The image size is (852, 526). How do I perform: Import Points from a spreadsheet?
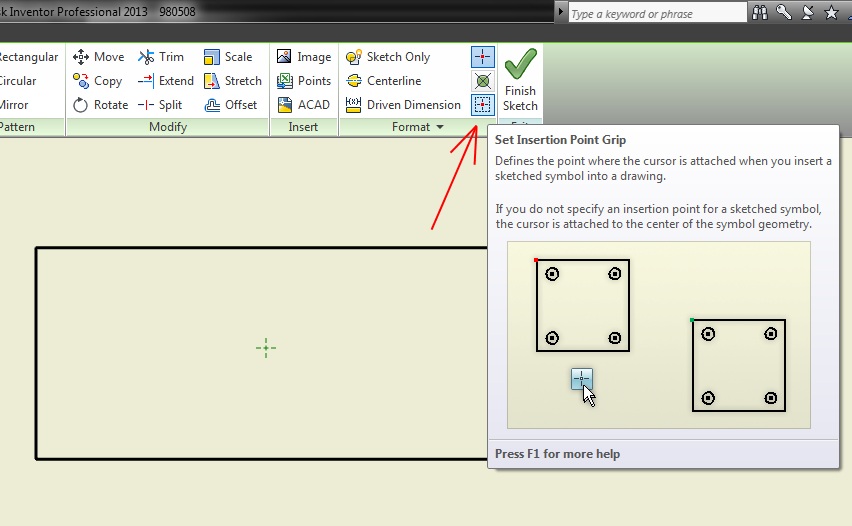304,80
